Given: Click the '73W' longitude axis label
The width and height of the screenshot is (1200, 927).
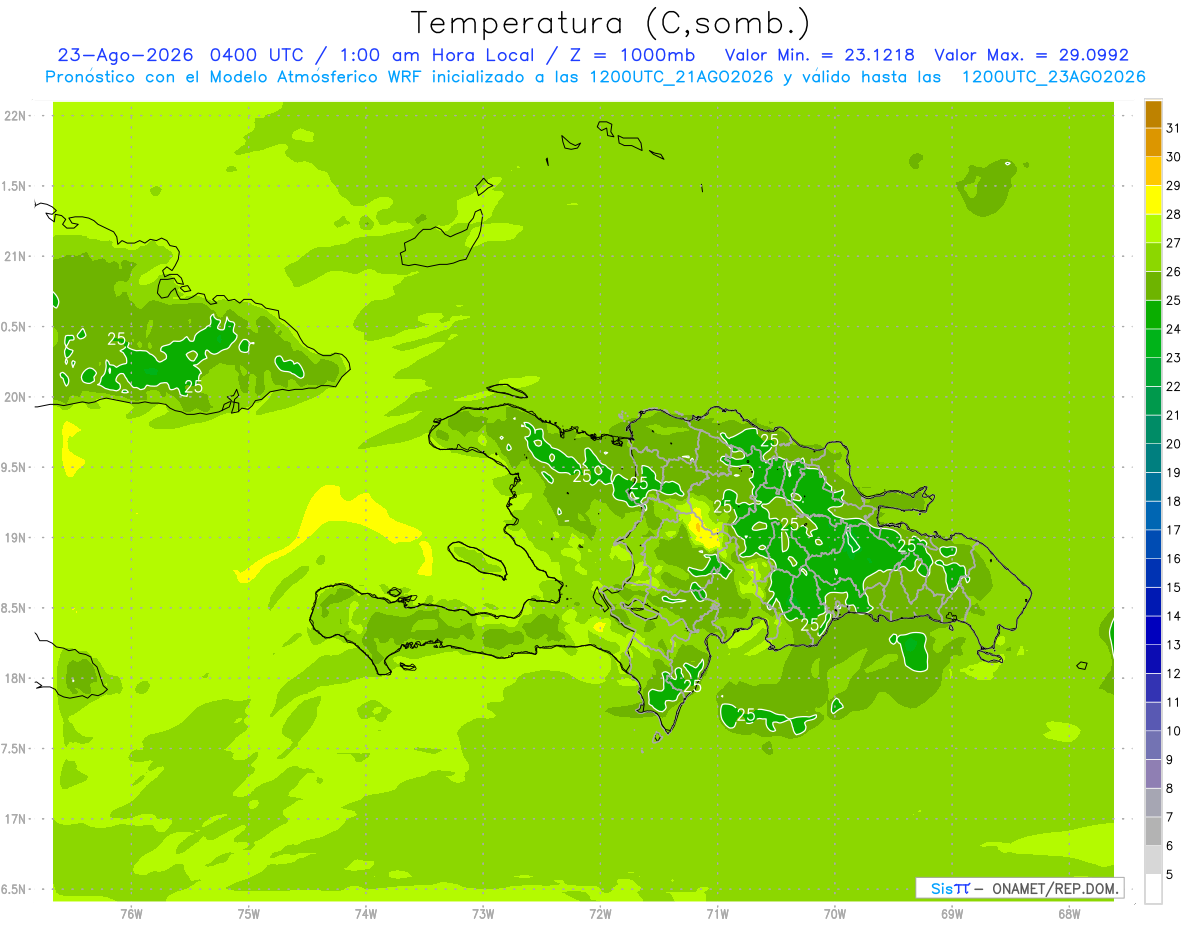Looking at the screenshot, I should [x=483, y=913].
